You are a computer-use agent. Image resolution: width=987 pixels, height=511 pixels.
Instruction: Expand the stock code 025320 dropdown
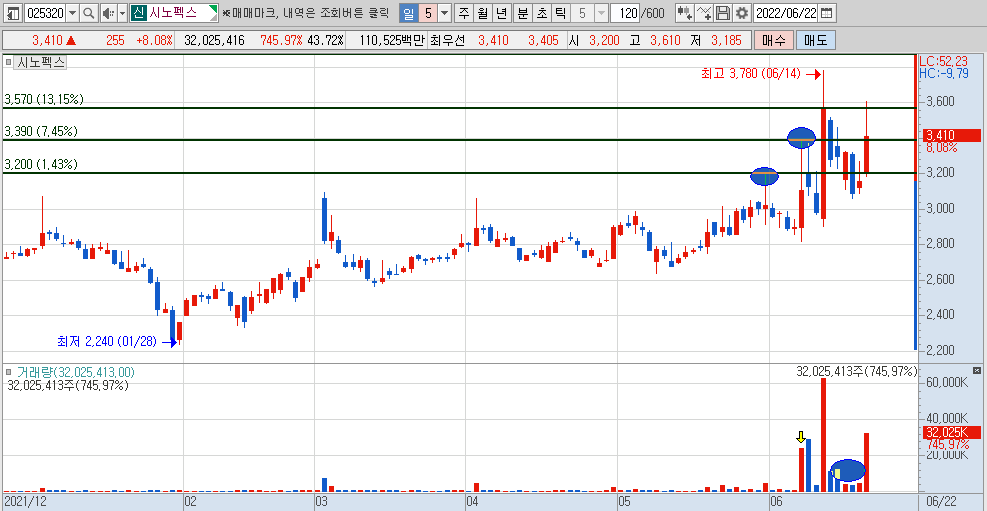(72, 13)
